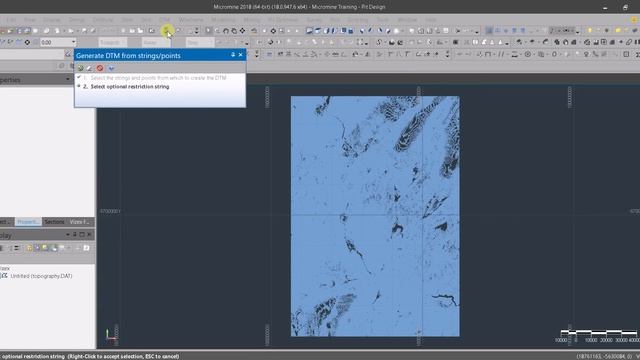This screenshot has width=640, height=360.
Task: Click the chain link toolbar icon
Action: (x=629, y=42)
